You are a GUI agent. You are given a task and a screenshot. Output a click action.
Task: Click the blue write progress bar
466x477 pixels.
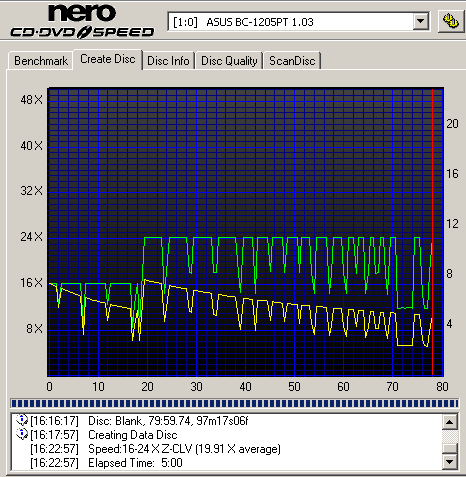click(x=234, y=404)
